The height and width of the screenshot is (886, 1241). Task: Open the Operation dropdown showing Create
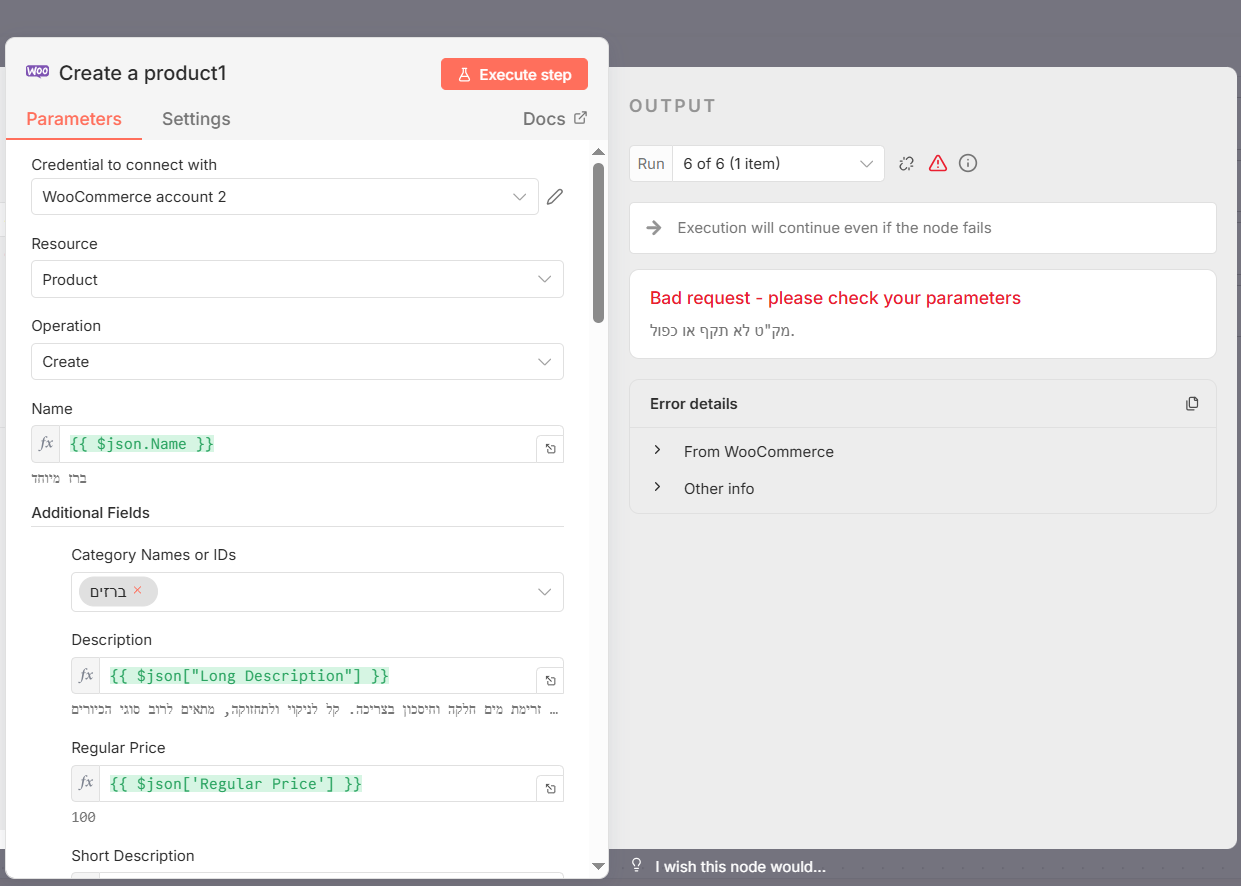click(297, 362)
